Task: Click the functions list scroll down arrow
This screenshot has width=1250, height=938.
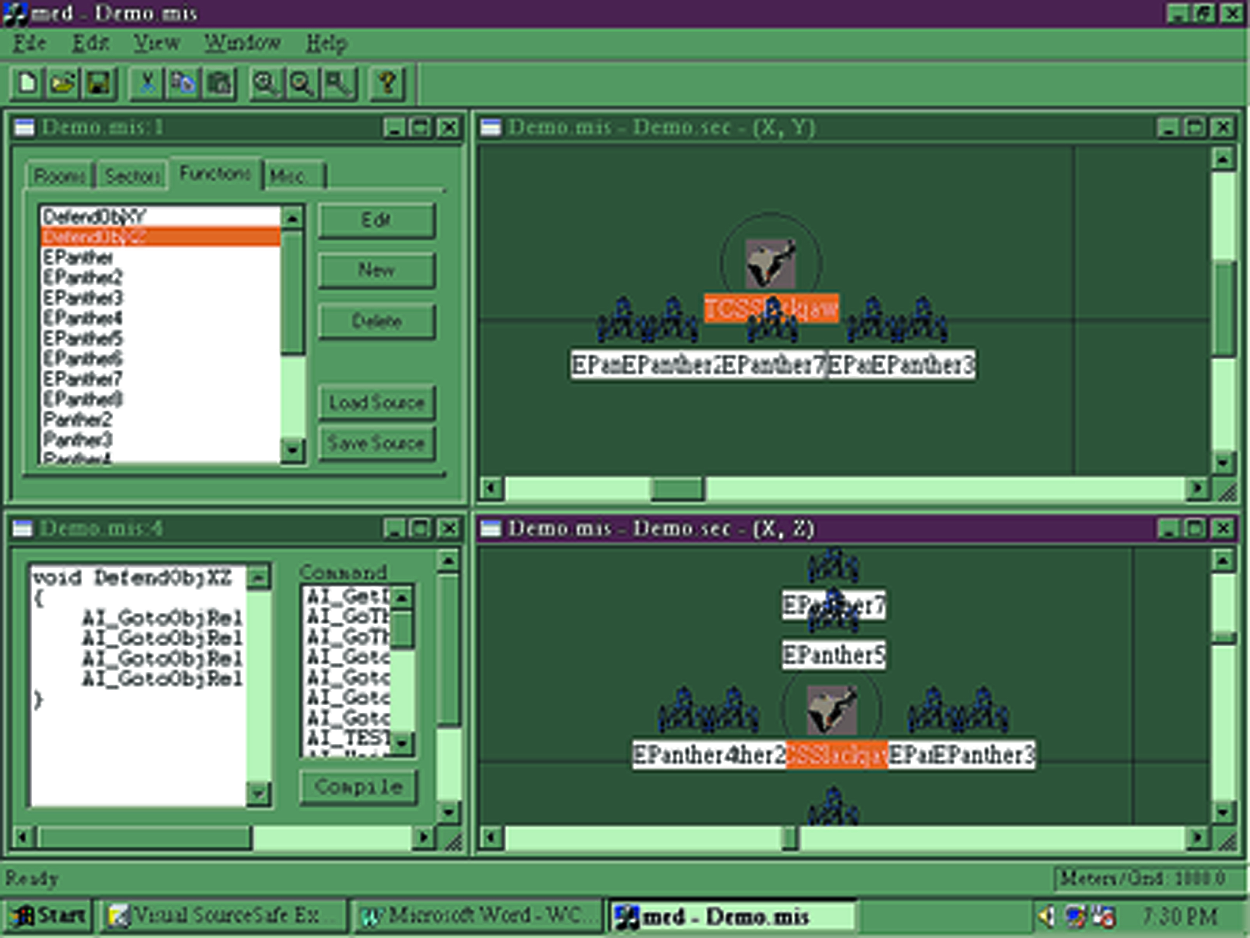Action: tap(292, 451)
